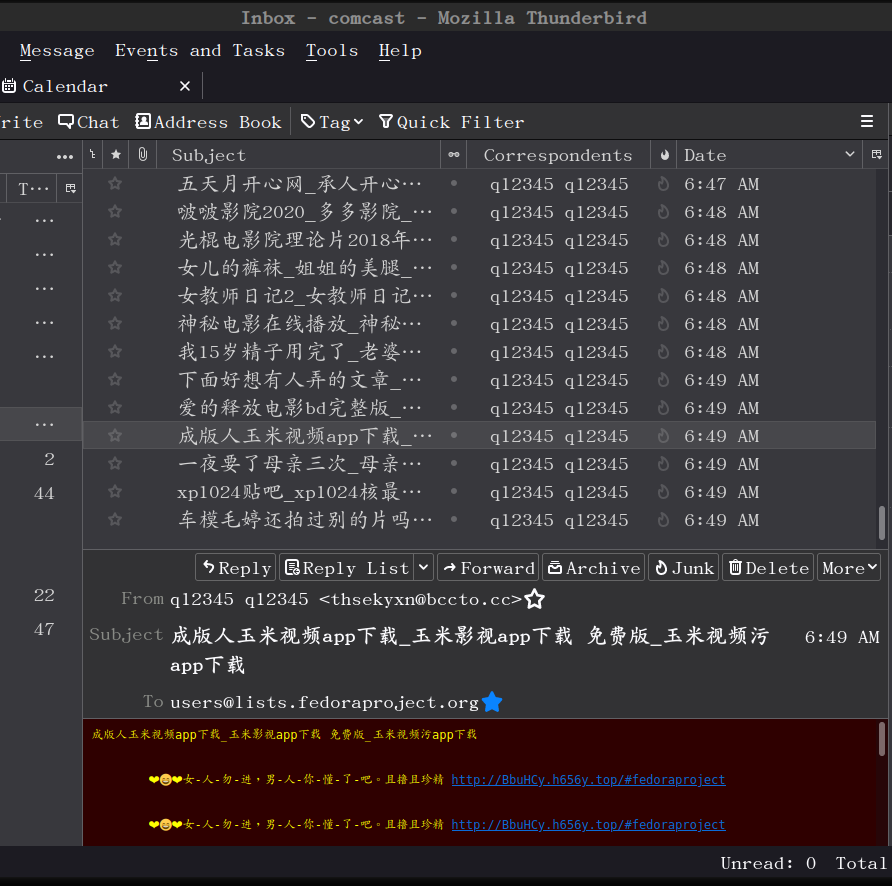Open the Help menu

tap(400, 51)
